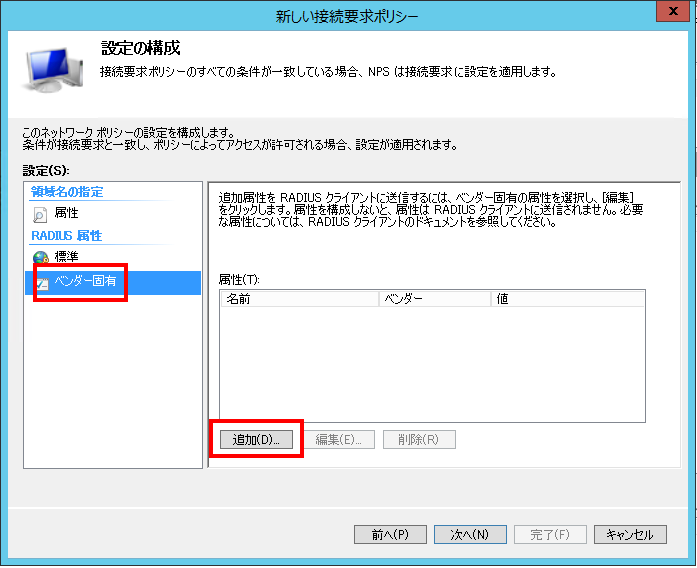Viewport: 697px width, 568px height.
Task: Click the 編集(E)... button
Action: pyautogui.click(x=338, y=440)
